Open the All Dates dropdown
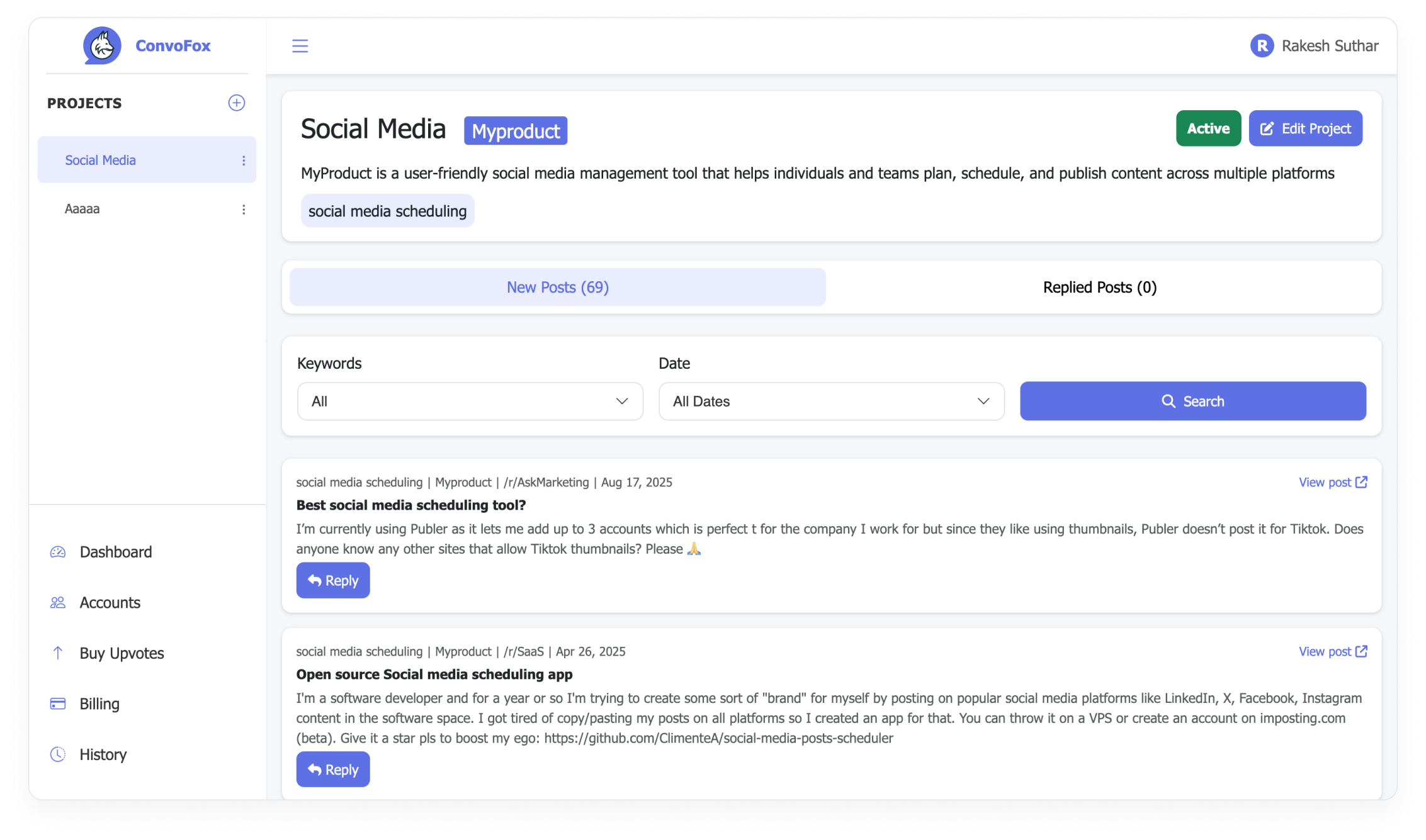 (x=831, y=401)
